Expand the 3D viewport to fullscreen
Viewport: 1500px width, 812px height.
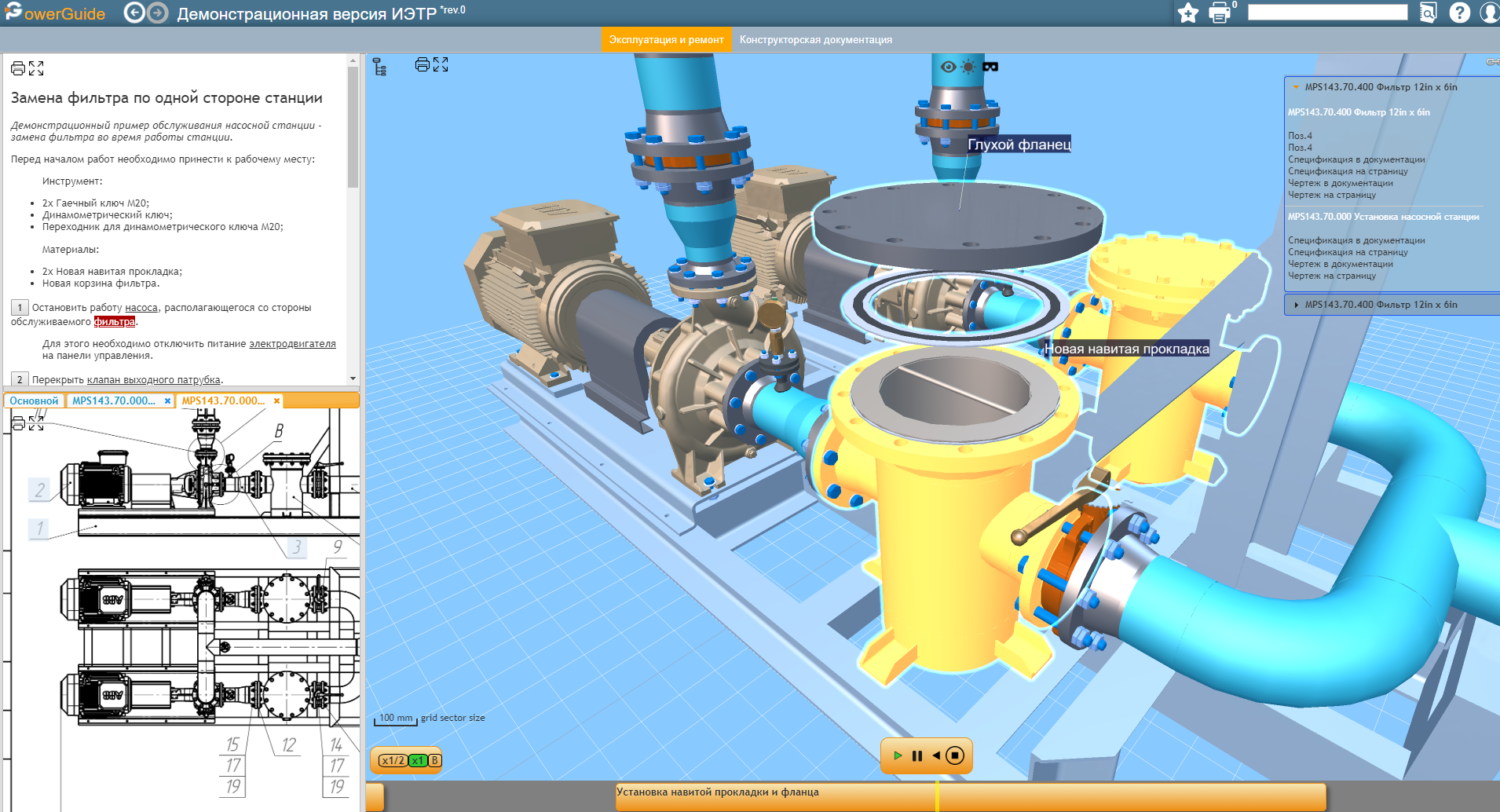(440, 65)
